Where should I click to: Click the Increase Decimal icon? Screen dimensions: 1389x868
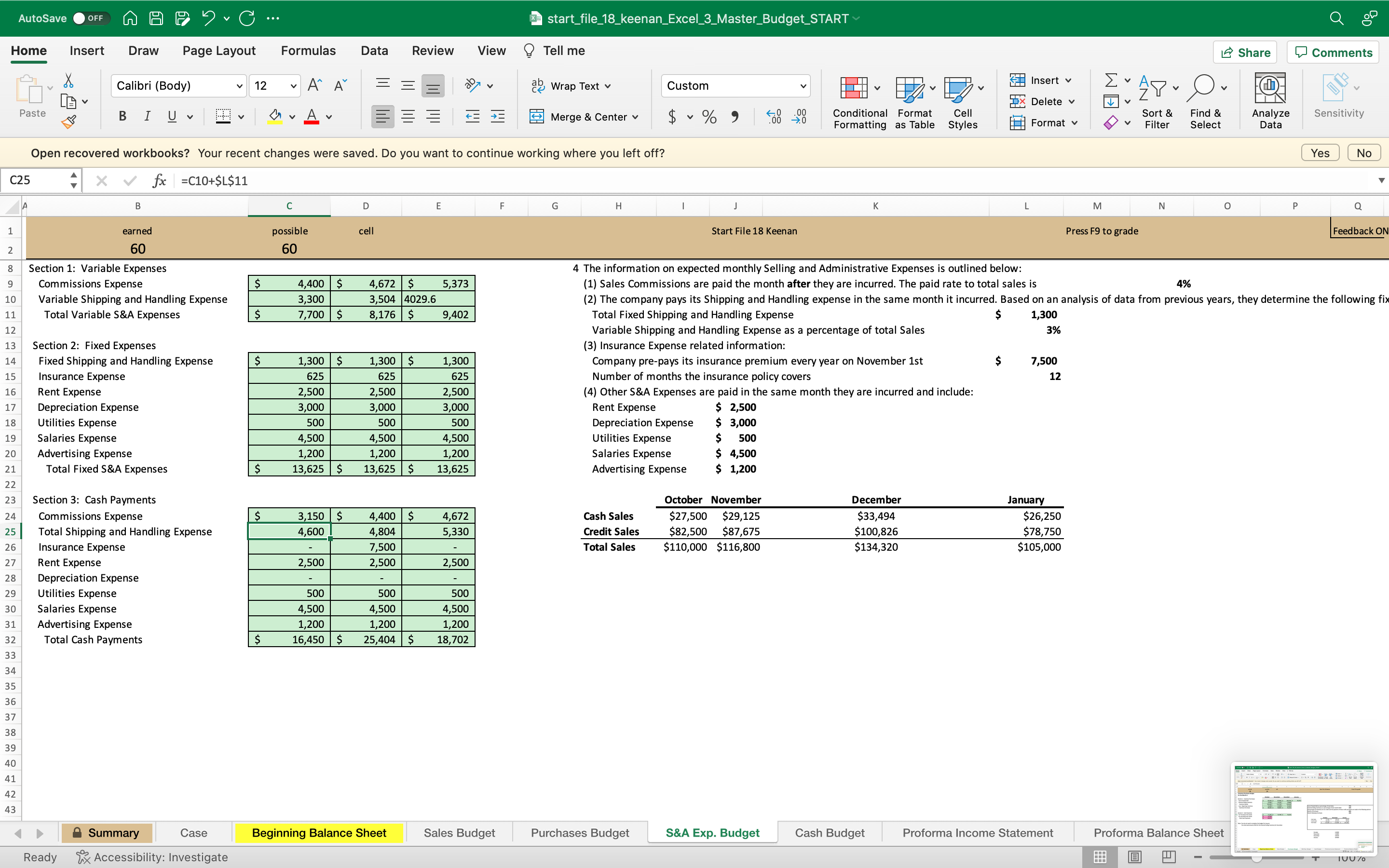(774, 117)
